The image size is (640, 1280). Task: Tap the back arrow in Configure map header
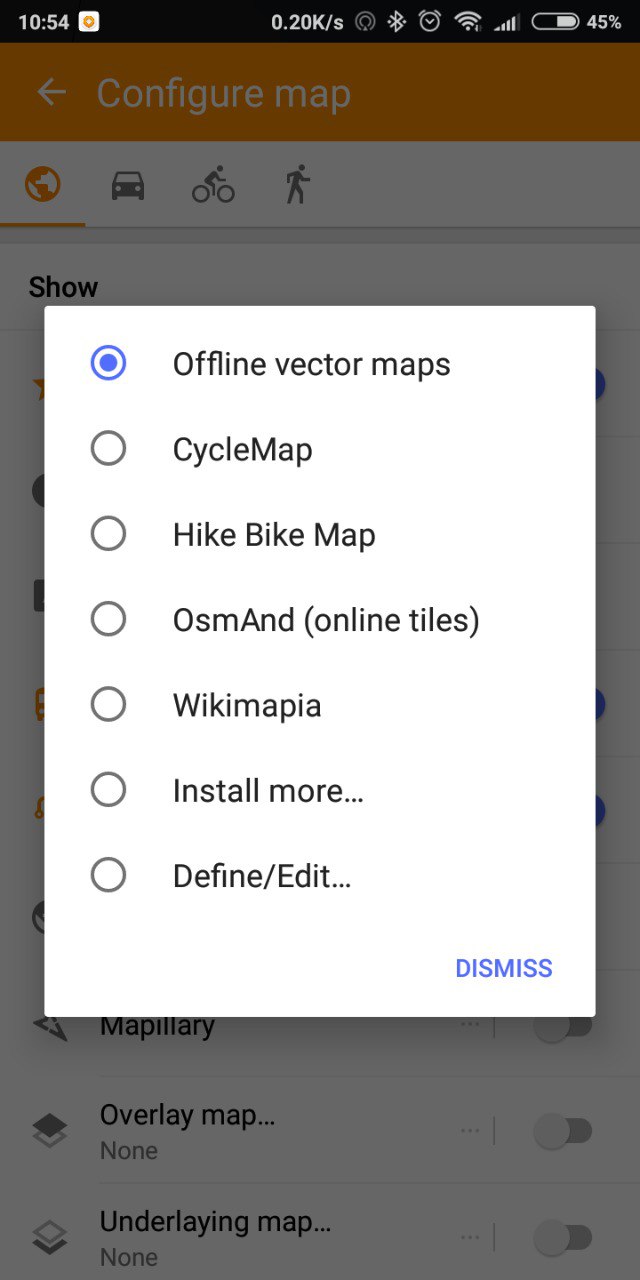coord(51,93)
